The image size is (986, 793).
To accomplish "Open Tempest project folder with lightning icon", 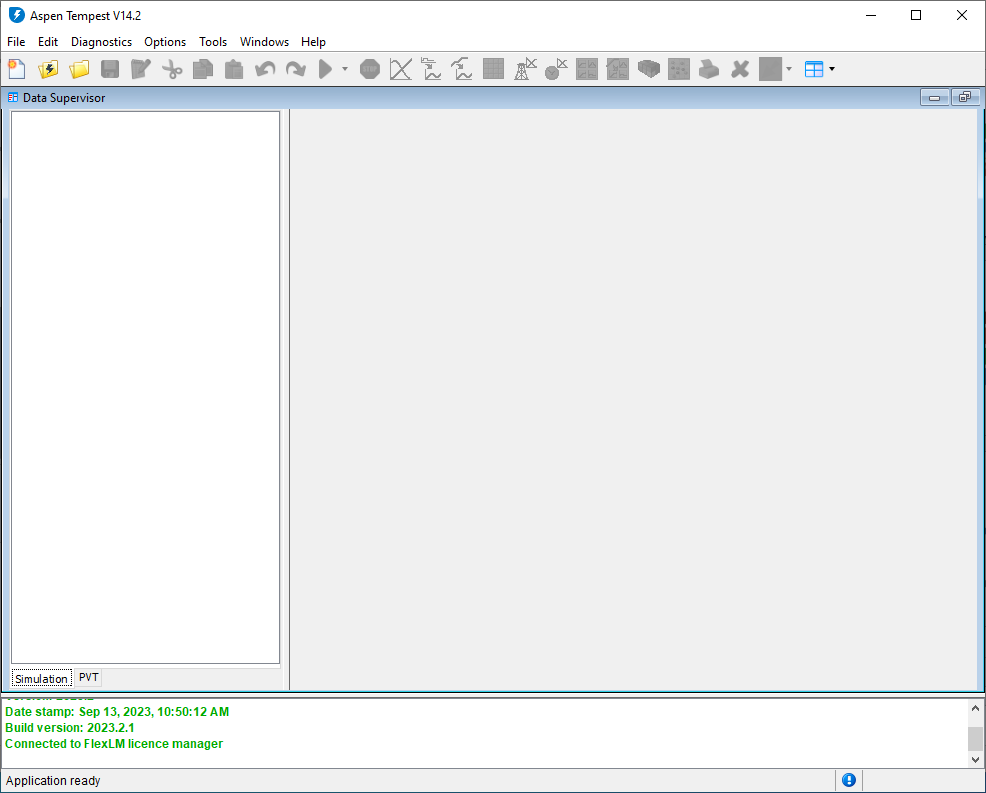I will pyautogui.click(x=48, y=69).
